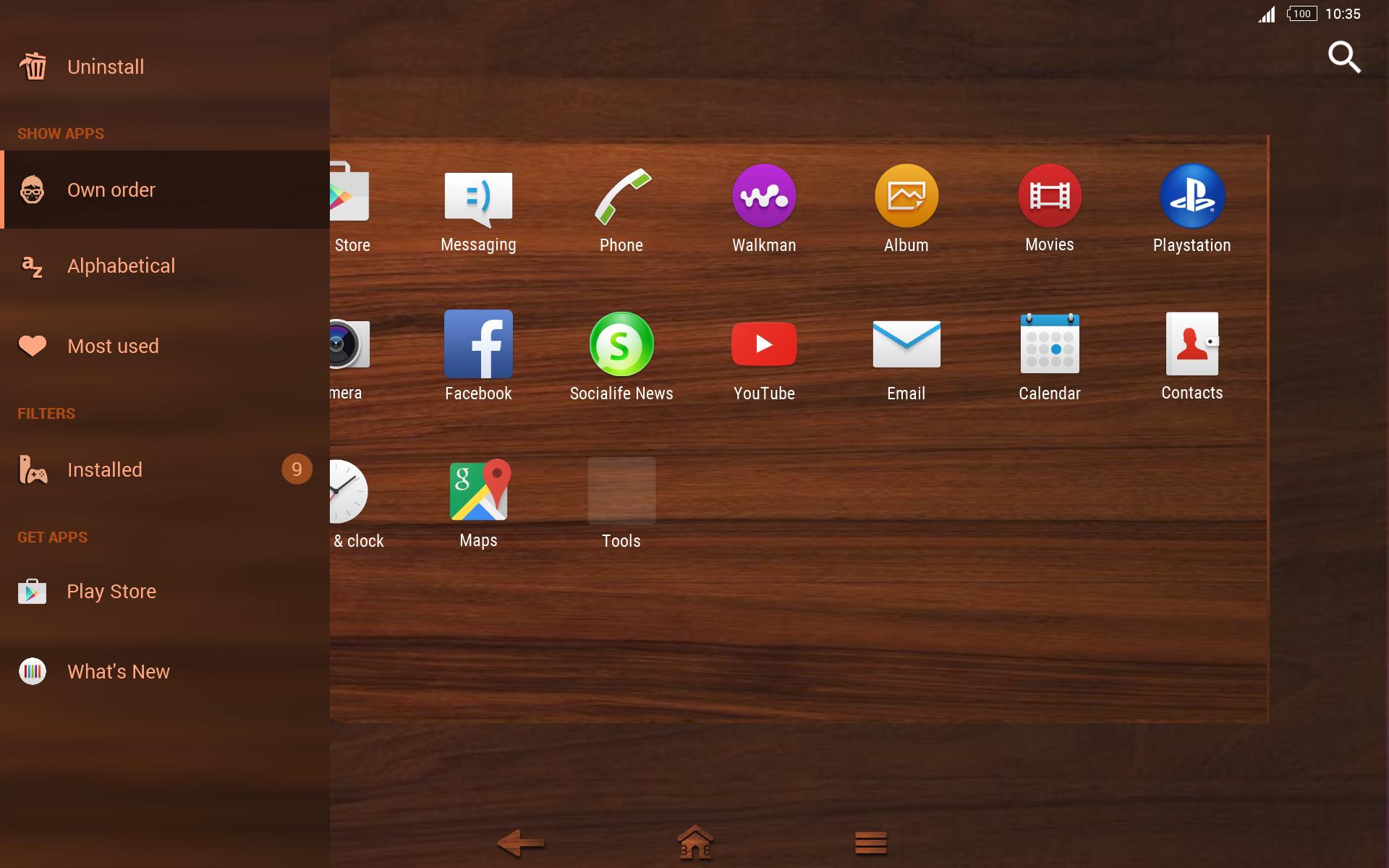Open What's New in drawer
The image size is (1389, 868).
click(x=165, y=671)
